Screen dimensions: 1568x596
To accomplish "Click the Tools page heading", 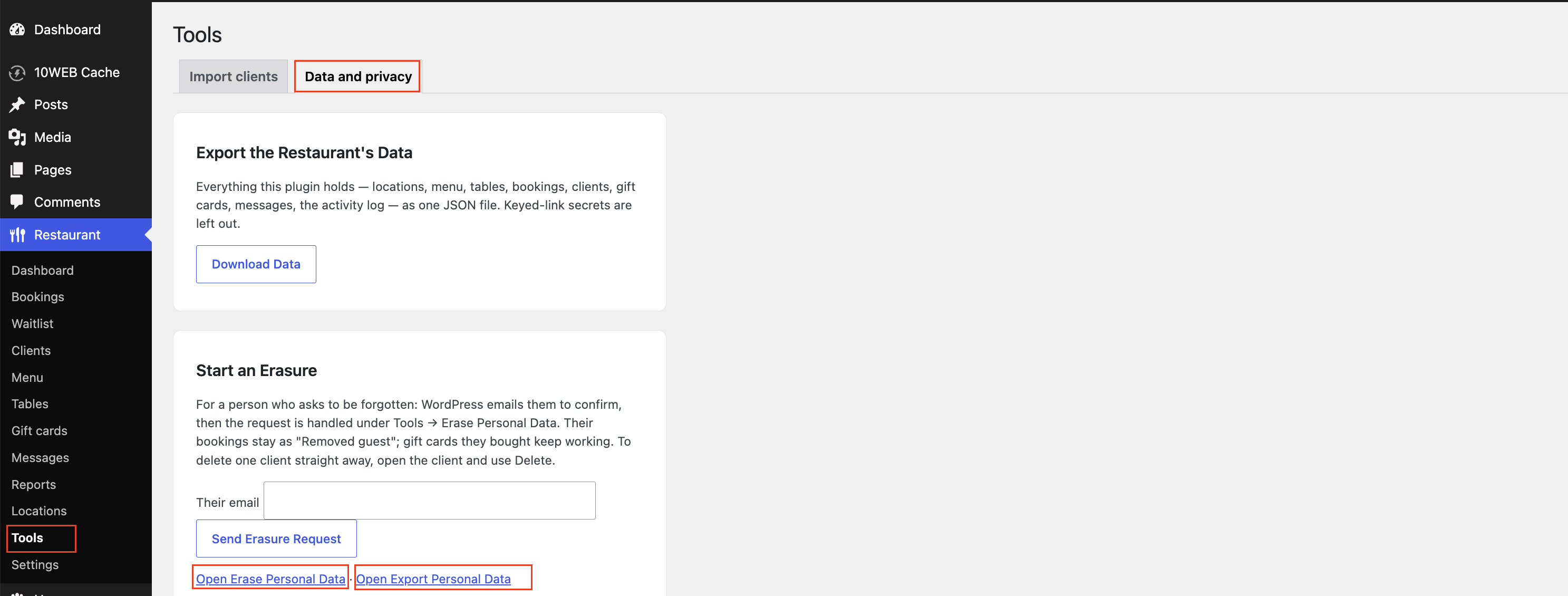I will point(197,35).
